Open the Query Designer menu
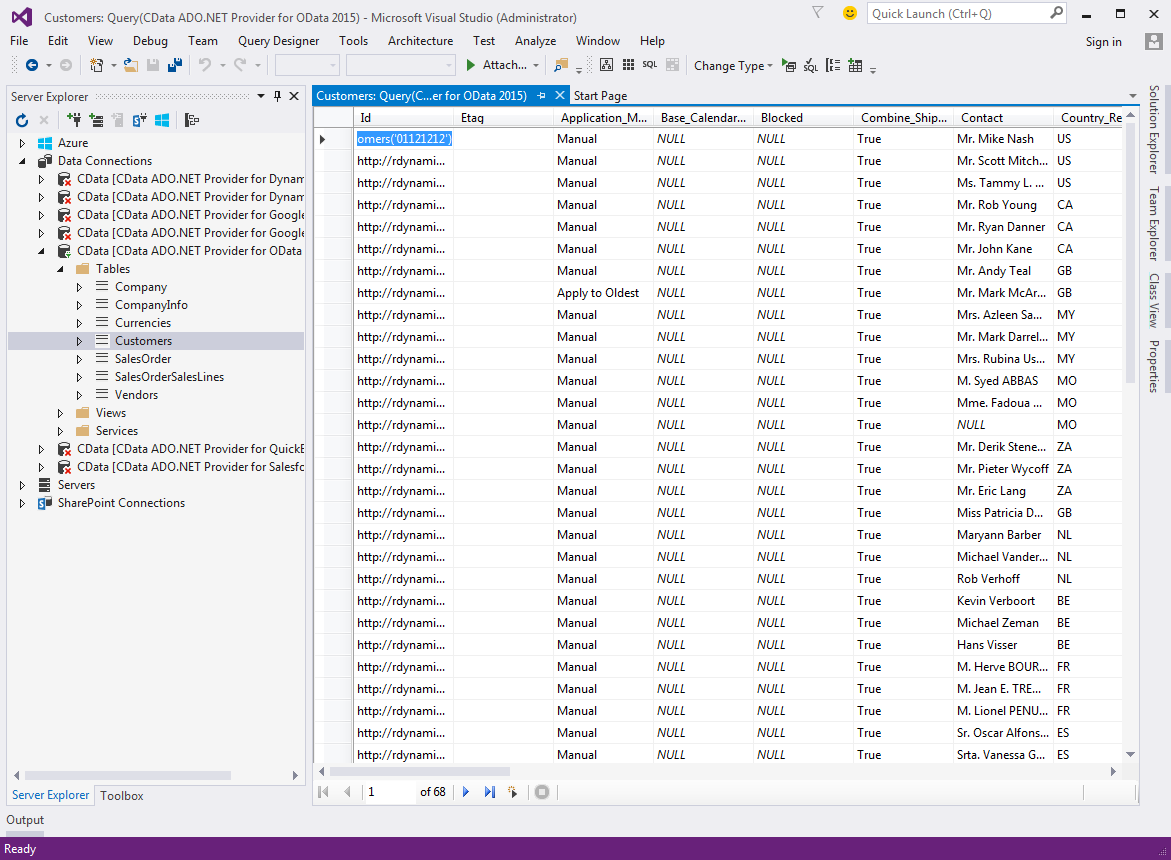Viewport: 1171px width, 860px height. (278, 41)
